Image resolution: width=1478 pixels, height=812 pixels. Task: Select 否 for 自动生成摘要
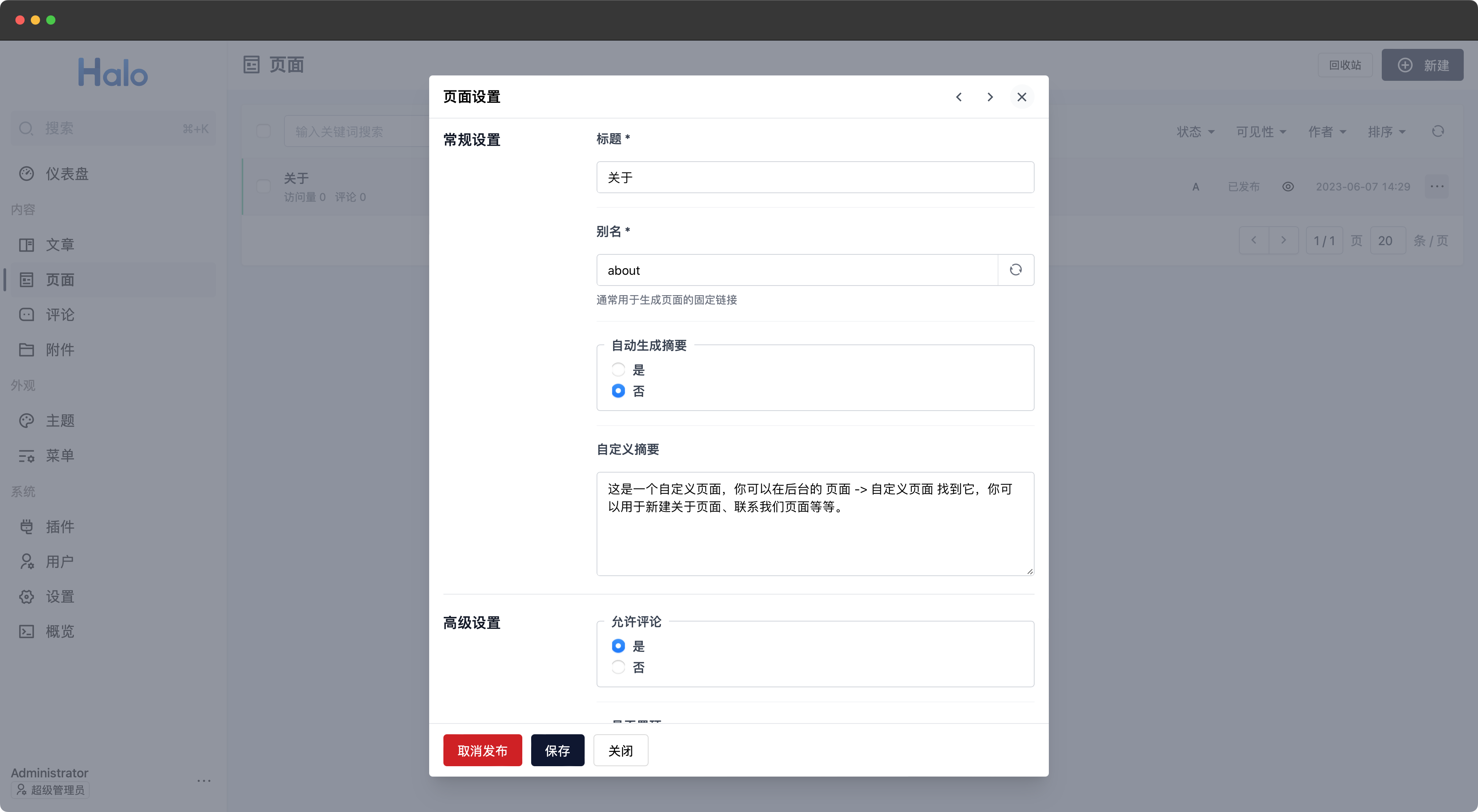point(618,391)
